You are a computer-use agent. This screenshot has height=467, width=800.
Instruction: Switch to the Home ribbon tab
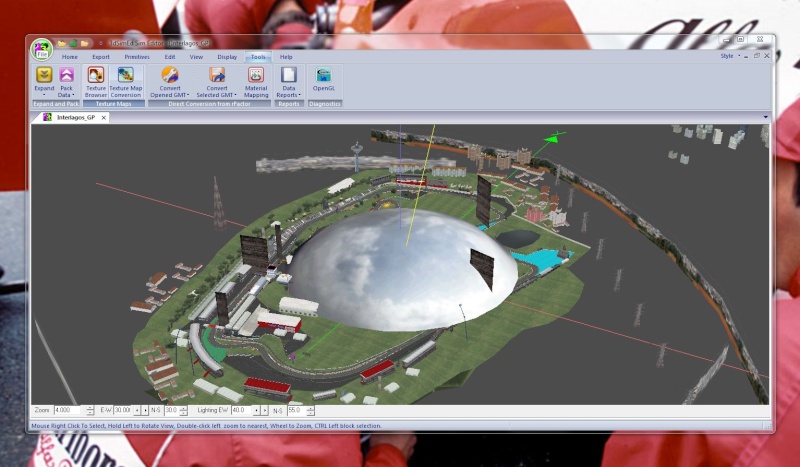pos(70,57)
